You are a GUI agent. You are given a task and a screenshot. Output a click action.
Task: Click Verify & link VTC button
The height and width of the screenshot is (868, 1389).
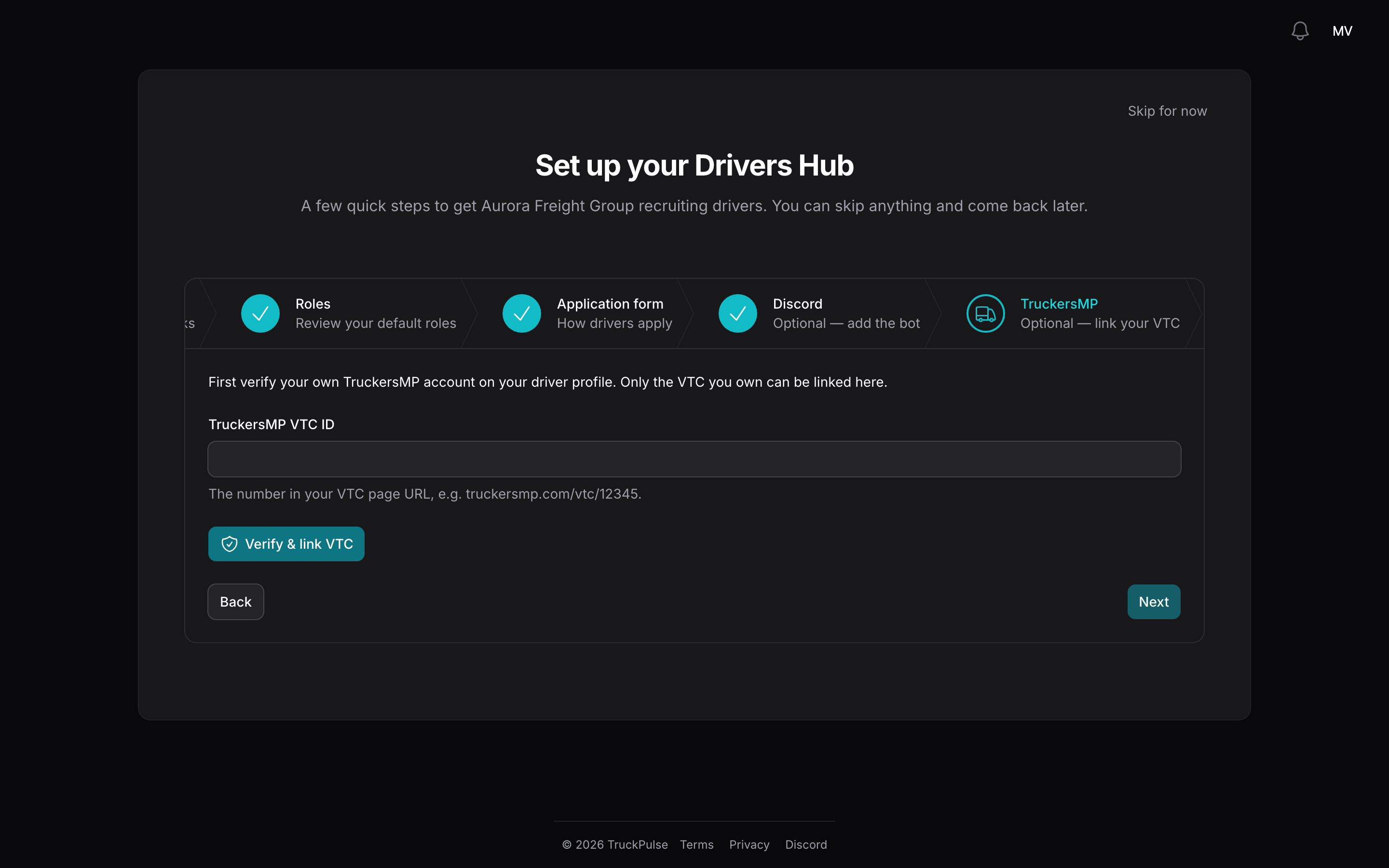pos(286,543)
